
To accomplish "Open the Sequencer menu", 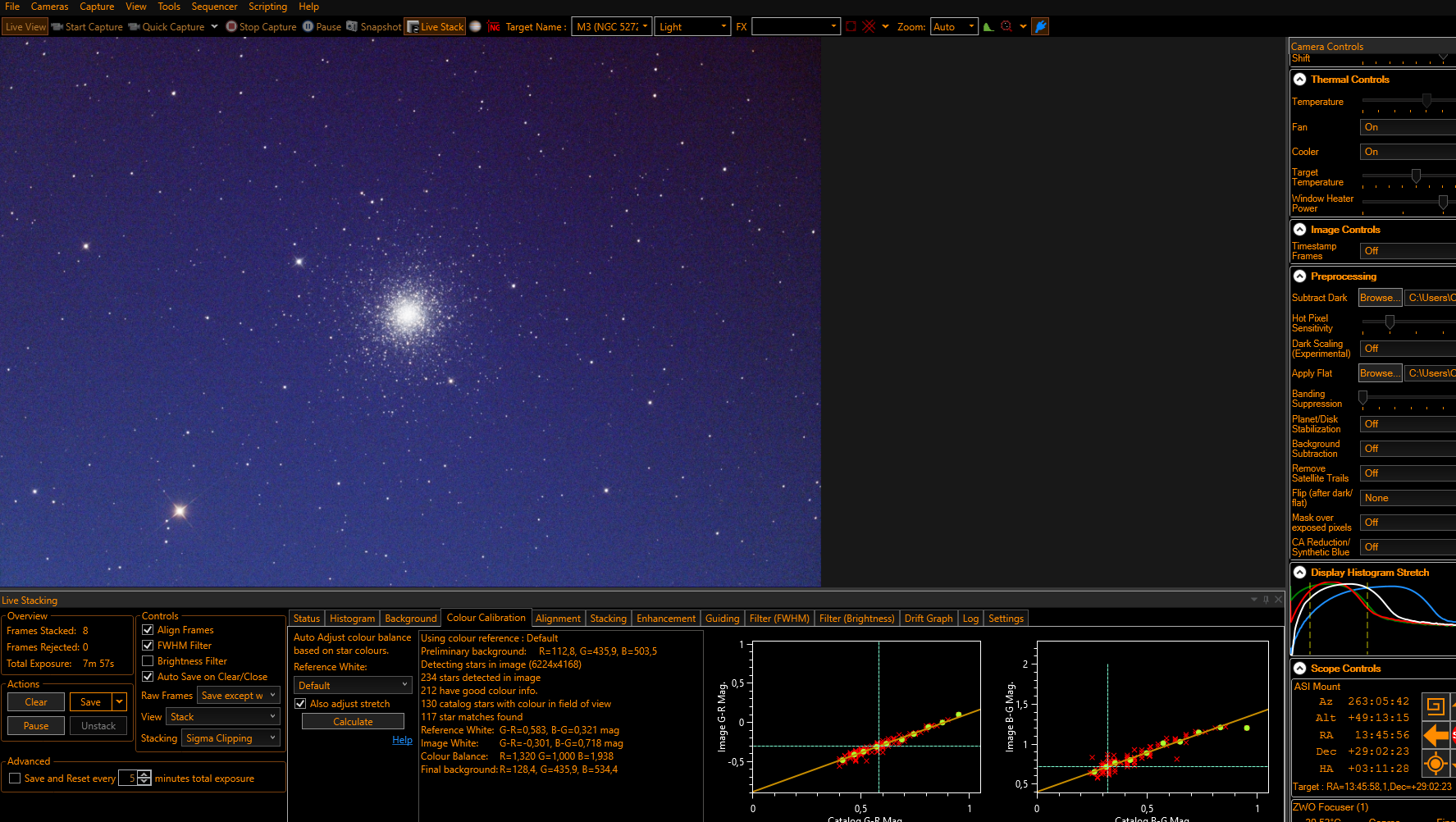I will point(214,7).
